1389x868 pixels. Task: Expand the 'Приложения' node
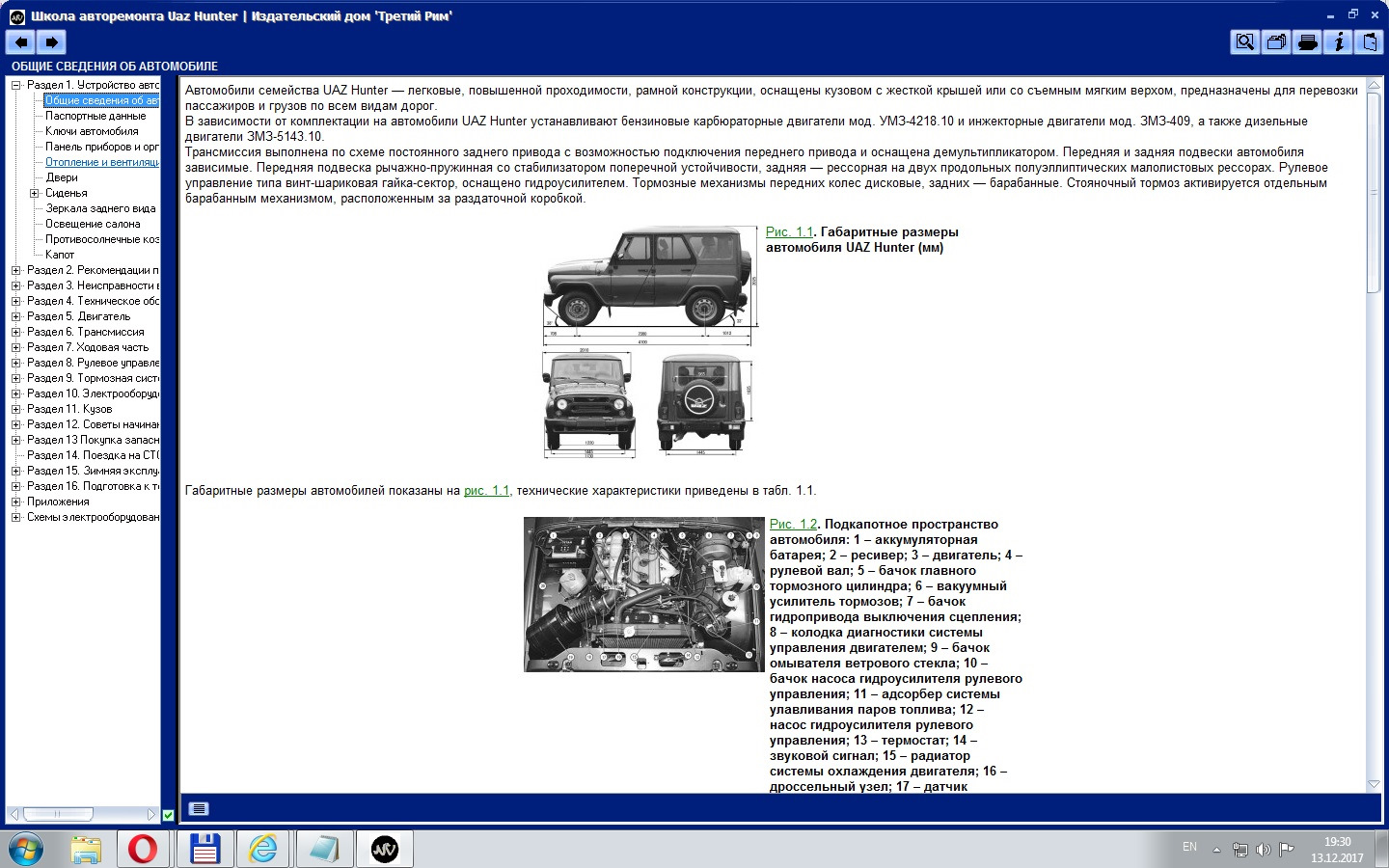pos(16,502)
